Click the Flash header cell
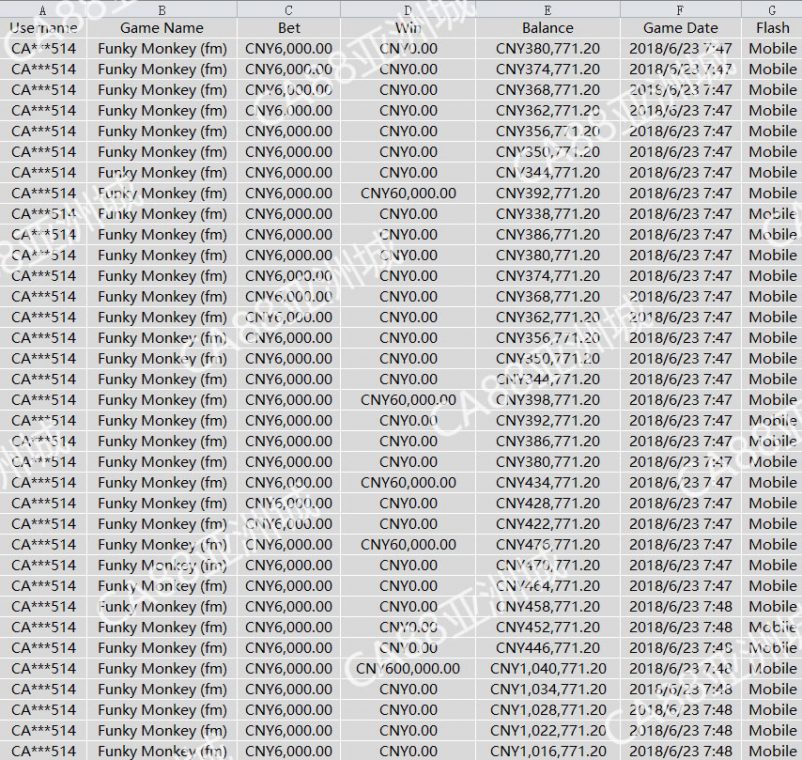The image size is (802, 760). pos(772,28)
